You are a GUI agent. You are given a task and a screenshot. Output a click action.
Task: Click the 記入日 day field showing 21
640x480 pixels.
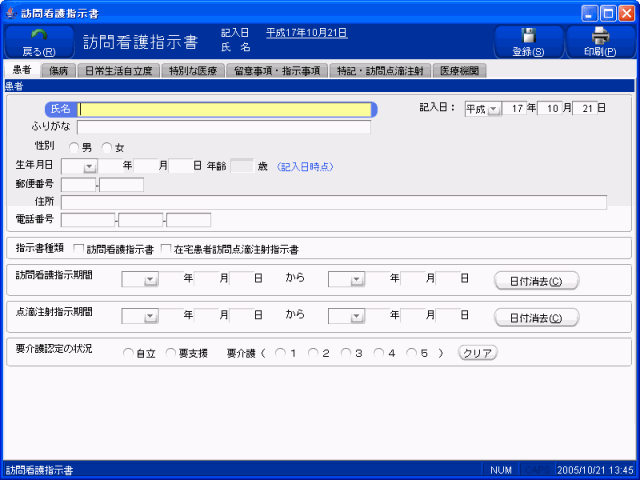[585, 109]
